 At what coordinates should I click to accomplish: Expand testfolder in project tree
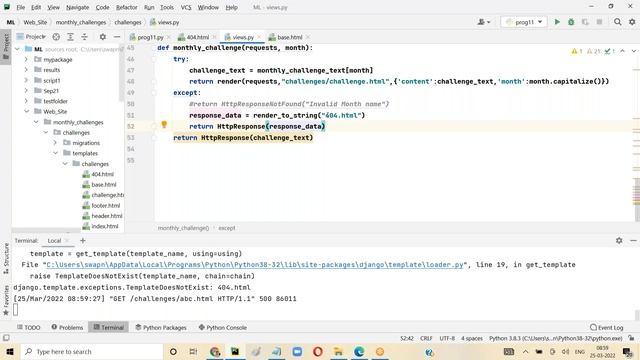click(26, 101)
